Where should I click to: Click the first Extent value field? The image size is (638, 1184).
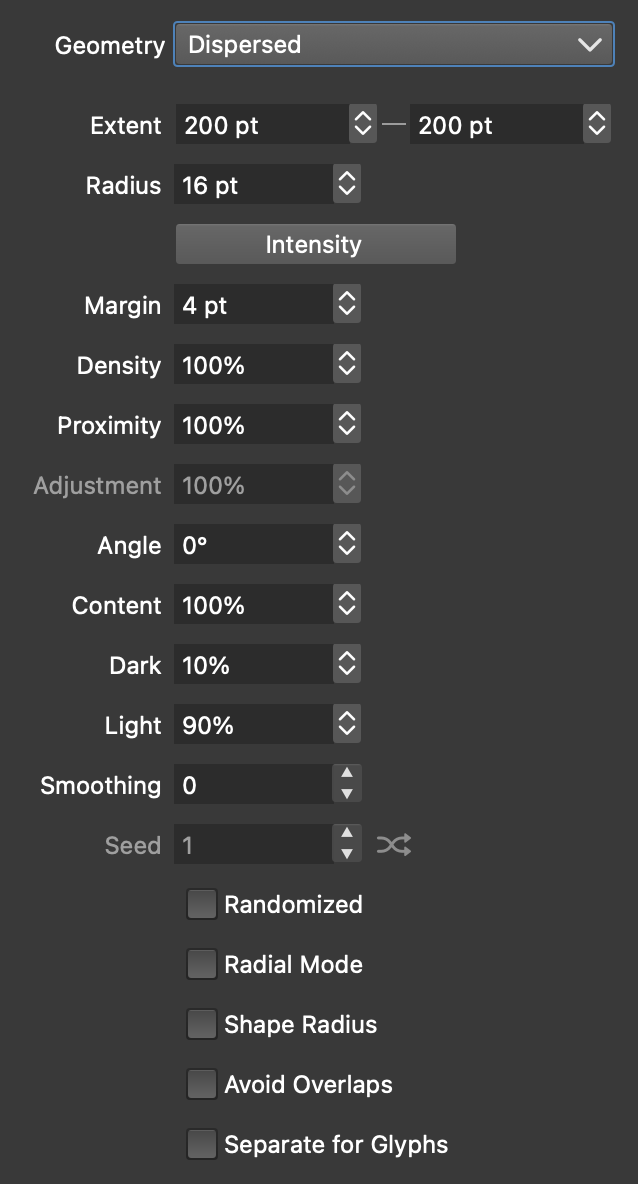coord(262,125)
